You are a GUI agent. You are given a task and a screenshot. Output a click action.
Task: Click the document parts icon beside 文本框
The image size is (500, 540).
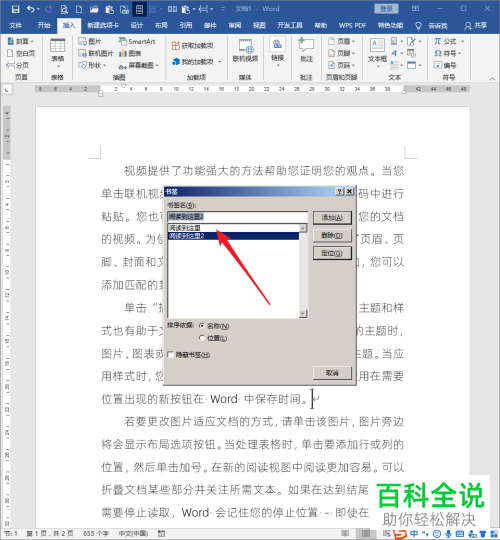coord(394,41)
